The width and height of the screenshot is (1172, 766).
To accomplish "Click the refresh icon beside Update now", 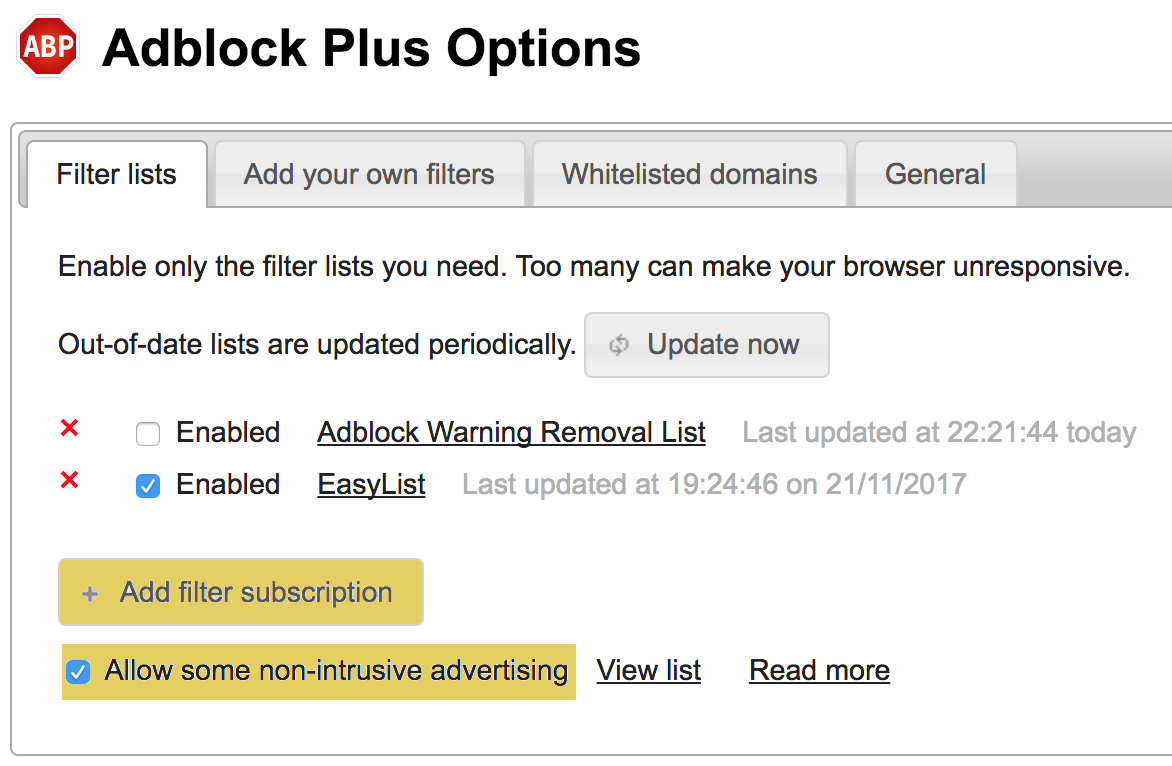I will pyautogui.click(x=619, y=345).
